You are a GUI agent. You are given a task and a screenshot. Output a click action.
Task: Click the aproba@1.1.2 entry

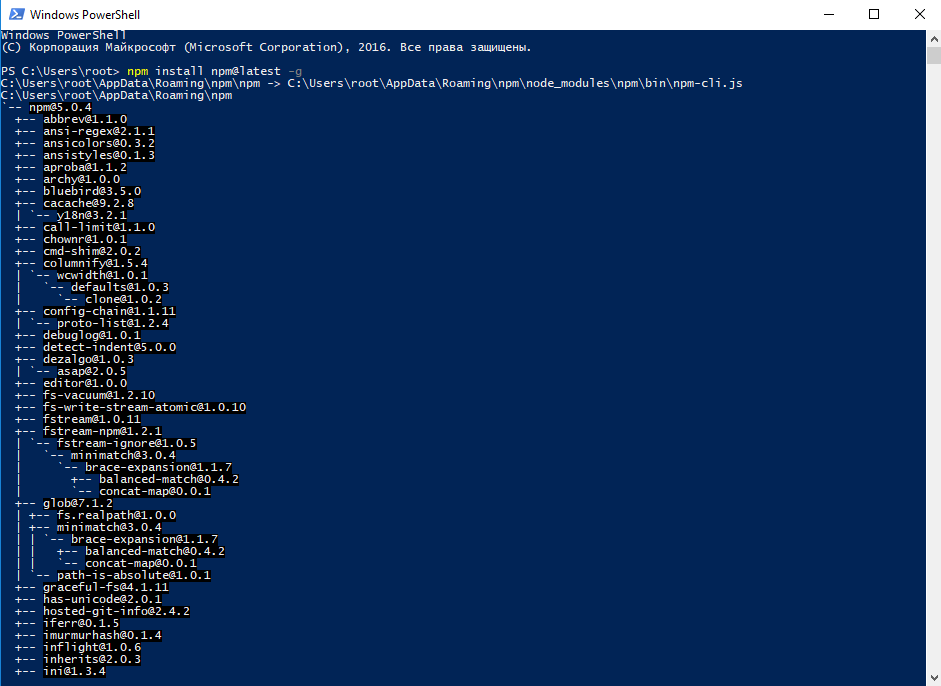click(85, 167)
